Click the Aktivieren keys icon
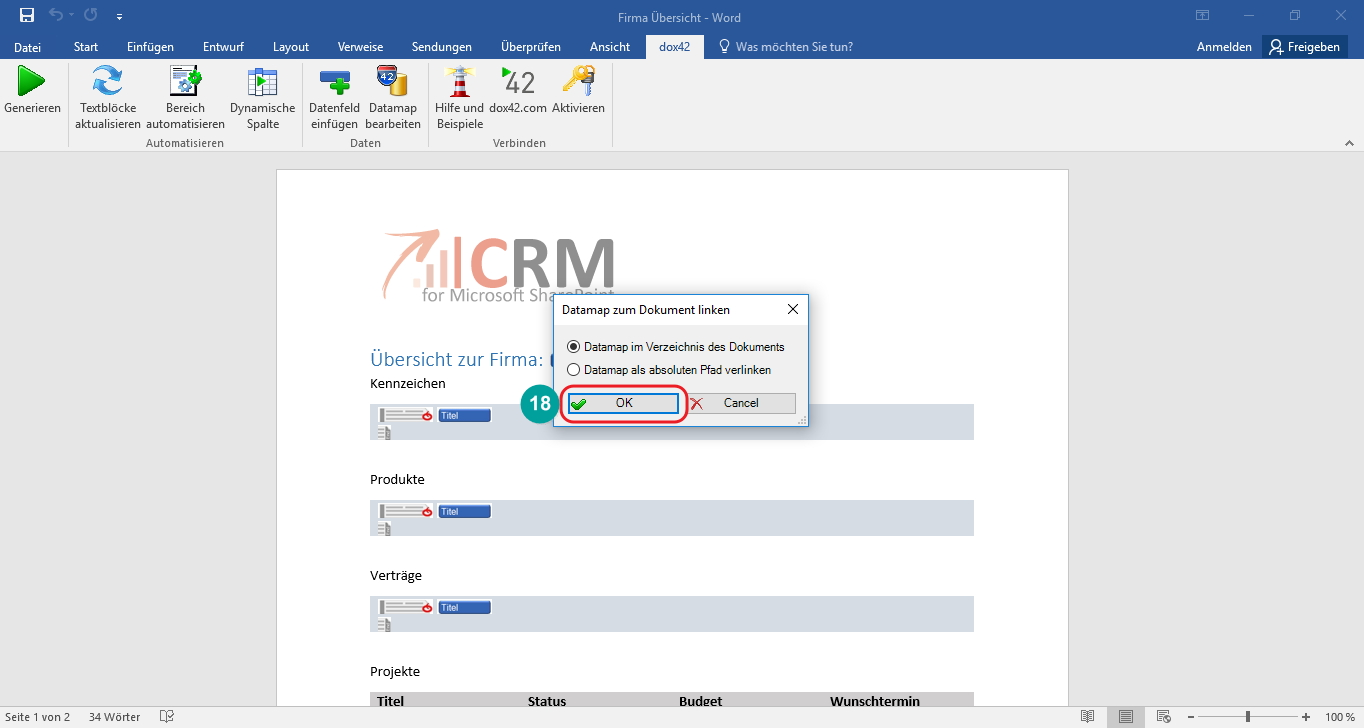1364x728 pixels. 578,81
